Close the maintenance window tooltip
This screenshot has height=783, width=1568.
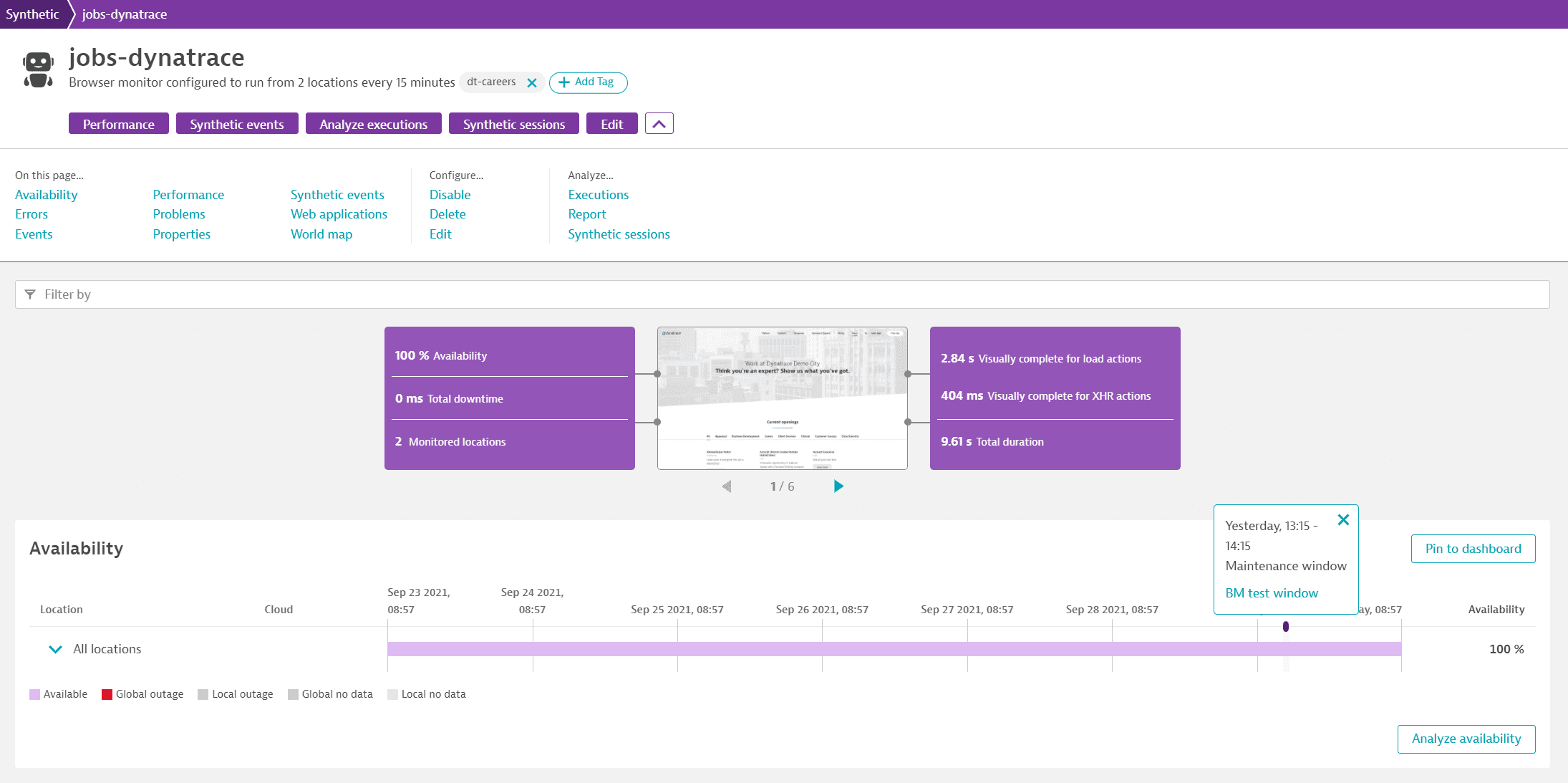[1343, 520]
